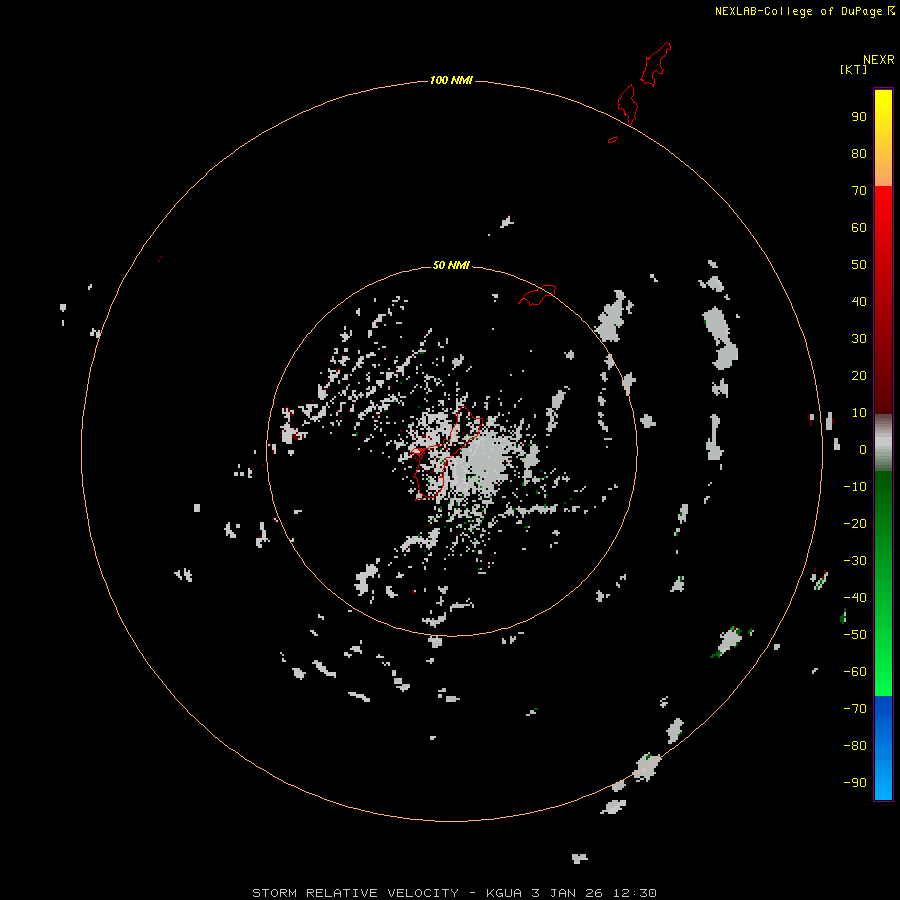
Task: Click the Storm Relative Velocity KGUA title text
Action: click(x=454, y=893)
